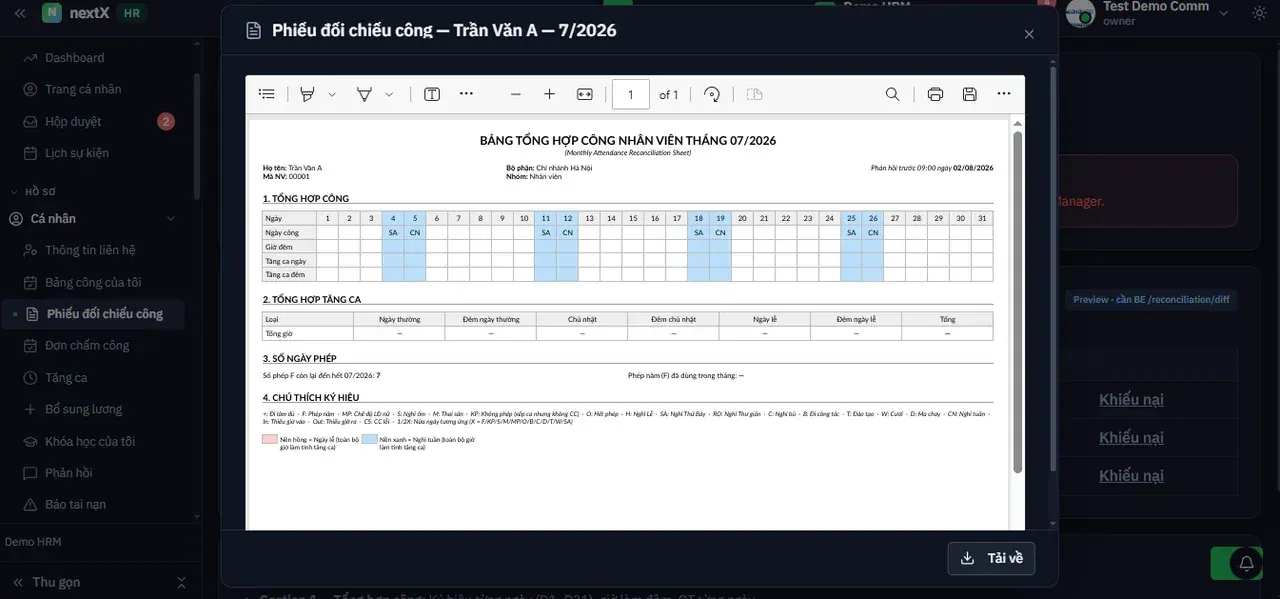
Task: Click the 4. CHÚ THÍCH KÝ HIỆU heading
Action: [x=311, y=397]
